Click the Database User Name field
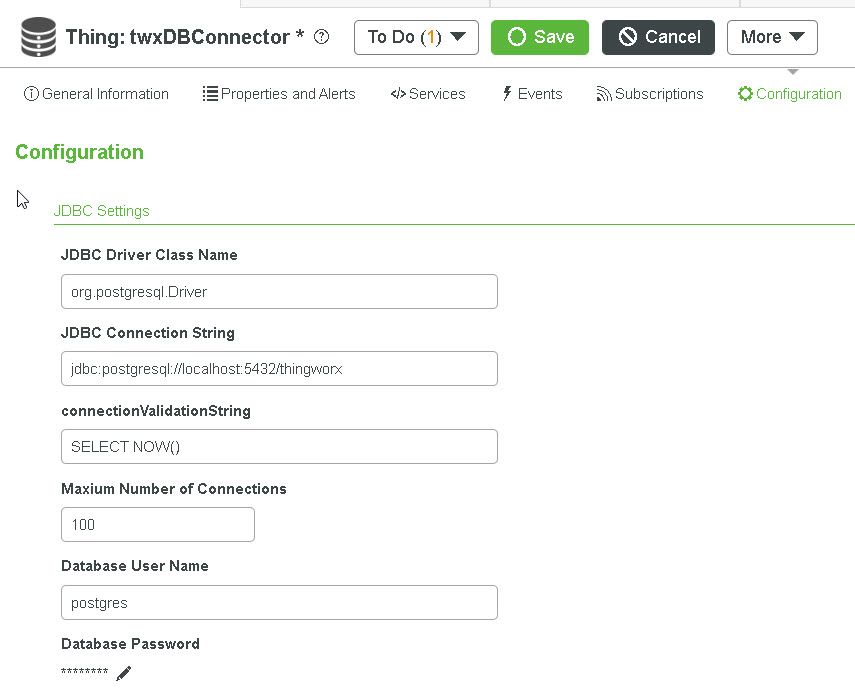Image resolution: width=855 pixels, height=697 pixels. pos(279,603)
